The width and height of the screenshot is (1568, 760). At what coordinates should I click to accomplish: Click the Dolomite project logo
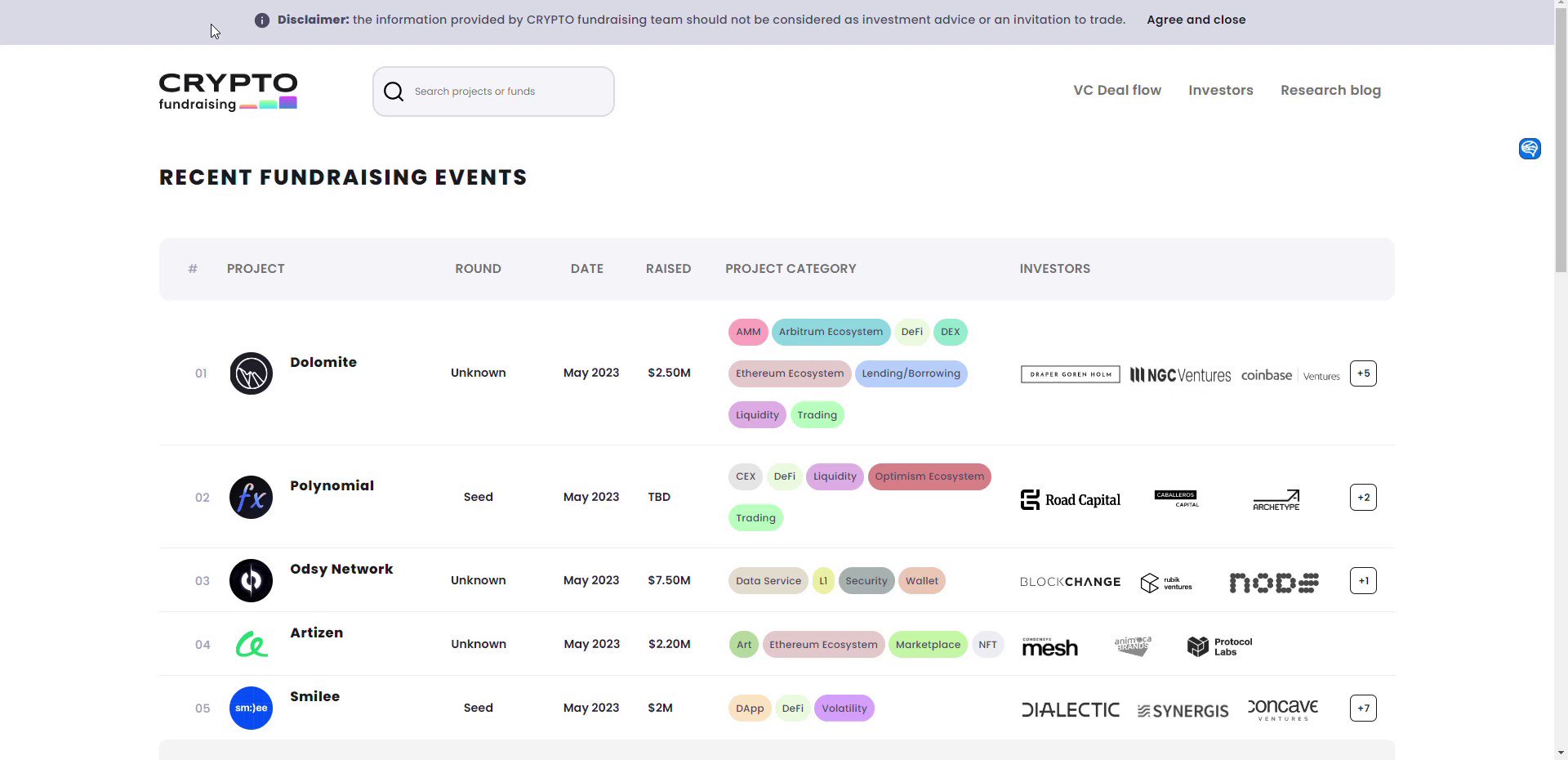[x=251, y=373]
